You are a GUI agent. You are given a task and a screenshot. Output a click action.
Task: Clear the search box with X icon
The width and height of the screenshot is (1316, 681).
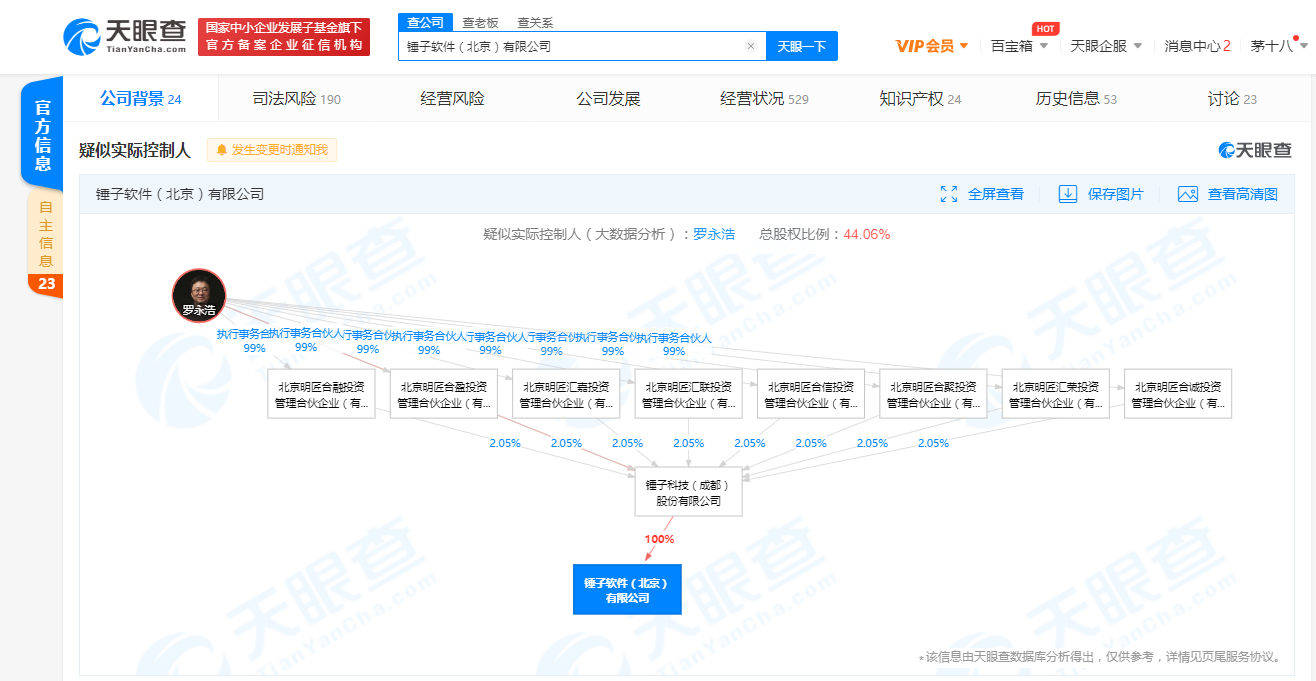click(751, 46)
